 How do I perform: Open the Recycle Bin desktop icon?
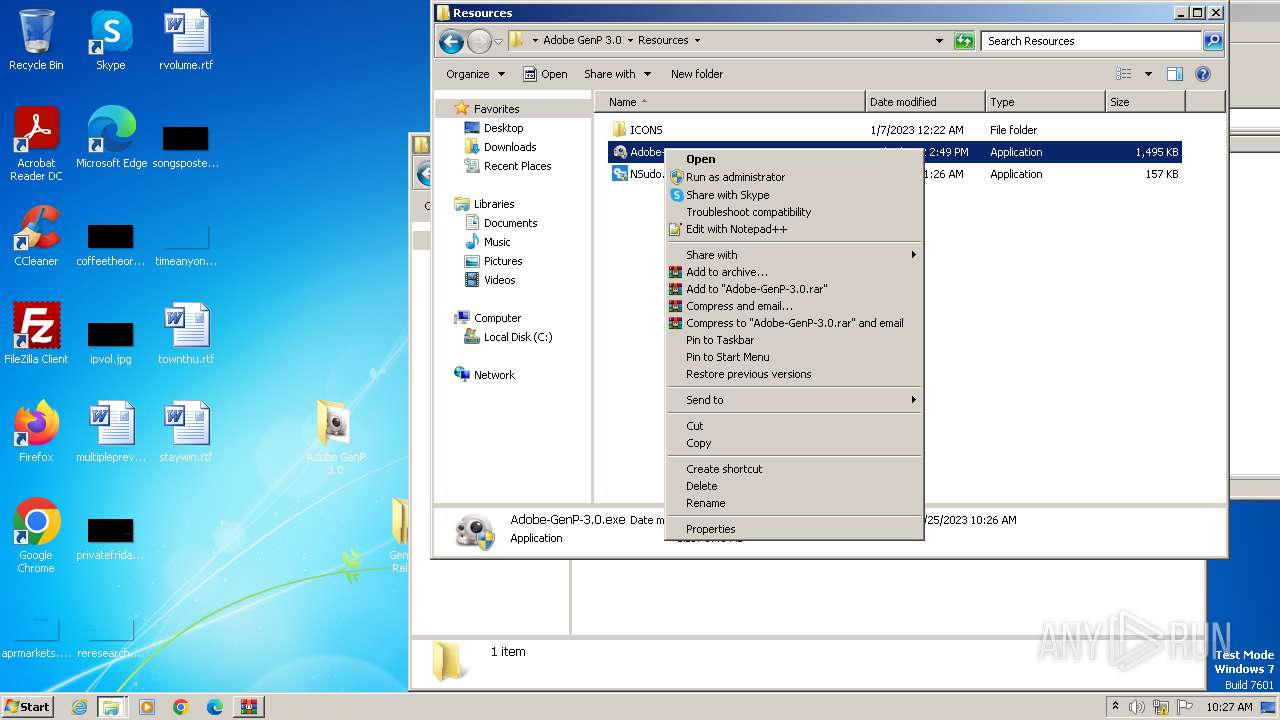[36, 40]
